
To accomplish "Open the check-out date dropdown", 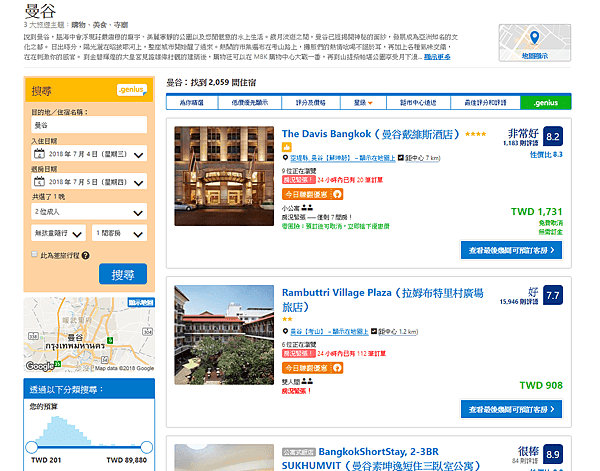I will [89, 182].
